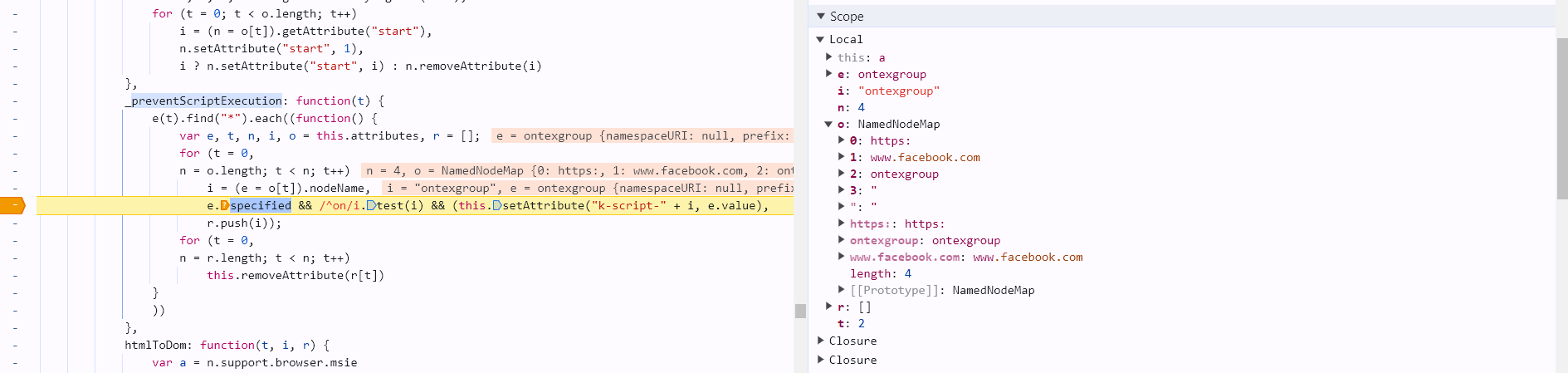Expand the 'e: ontexgroup' variable

click(828, 74)
